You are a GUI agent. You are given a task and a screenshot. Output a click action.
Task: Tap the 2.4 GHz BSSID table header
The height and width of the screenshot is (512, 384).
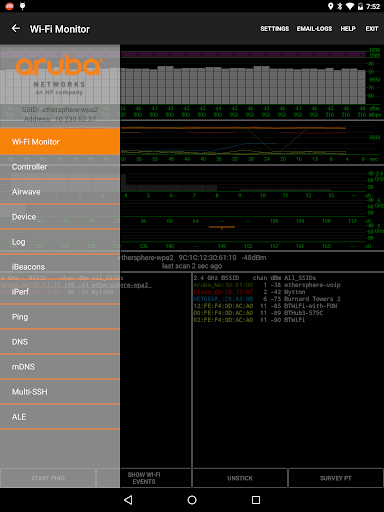255,278
